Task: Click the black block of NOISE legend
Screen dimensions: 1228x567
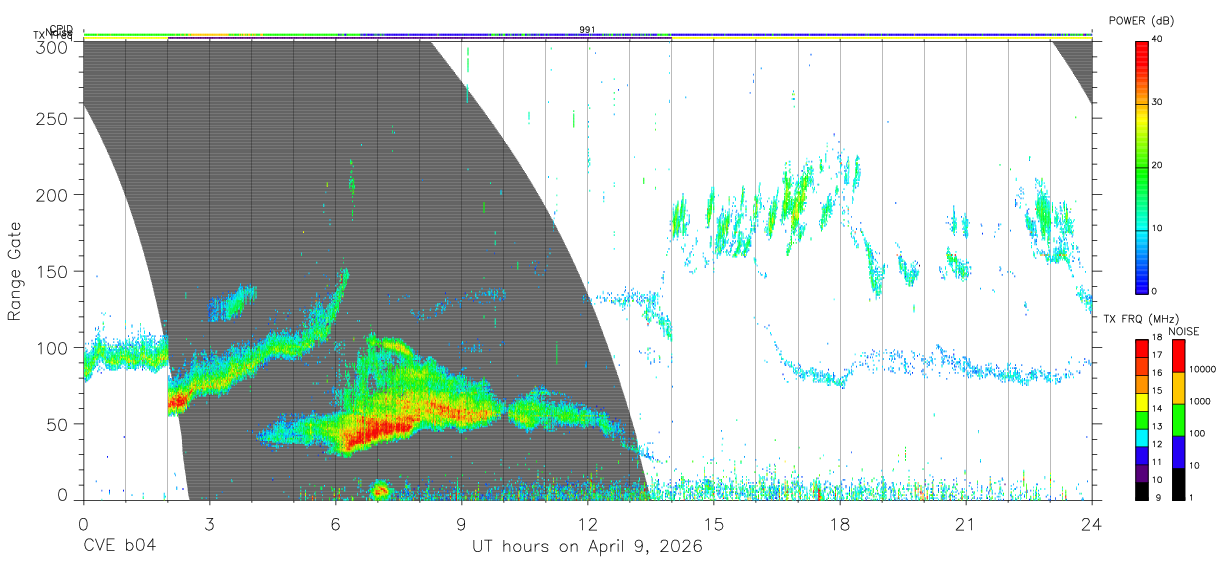Action: (1179, 484)
